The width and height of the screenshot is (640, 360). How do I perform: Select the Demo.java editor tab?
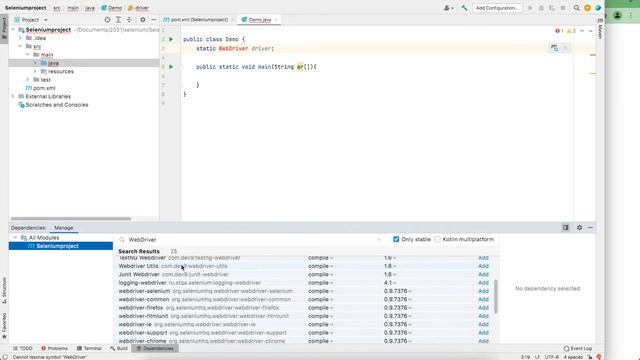(259, 20)
